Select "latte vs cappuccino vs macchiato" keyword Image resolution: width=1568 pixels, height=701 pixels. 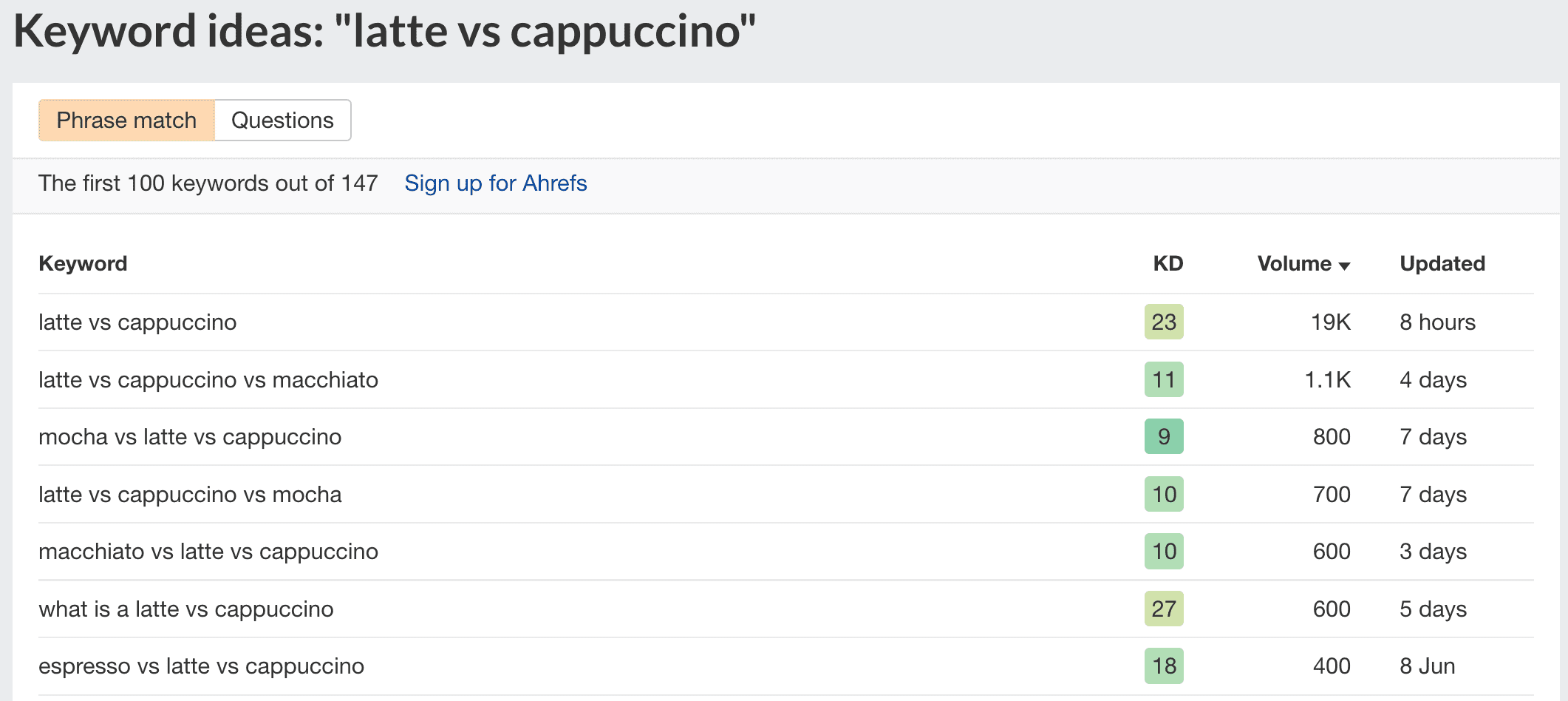click(208, 380)
